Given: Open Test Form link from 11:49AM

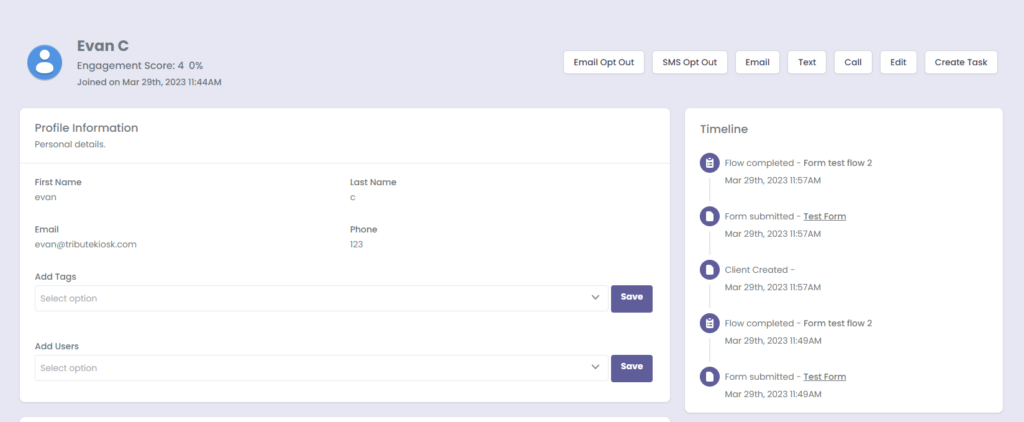Looking at the screenshot, I should click(824, 377).
